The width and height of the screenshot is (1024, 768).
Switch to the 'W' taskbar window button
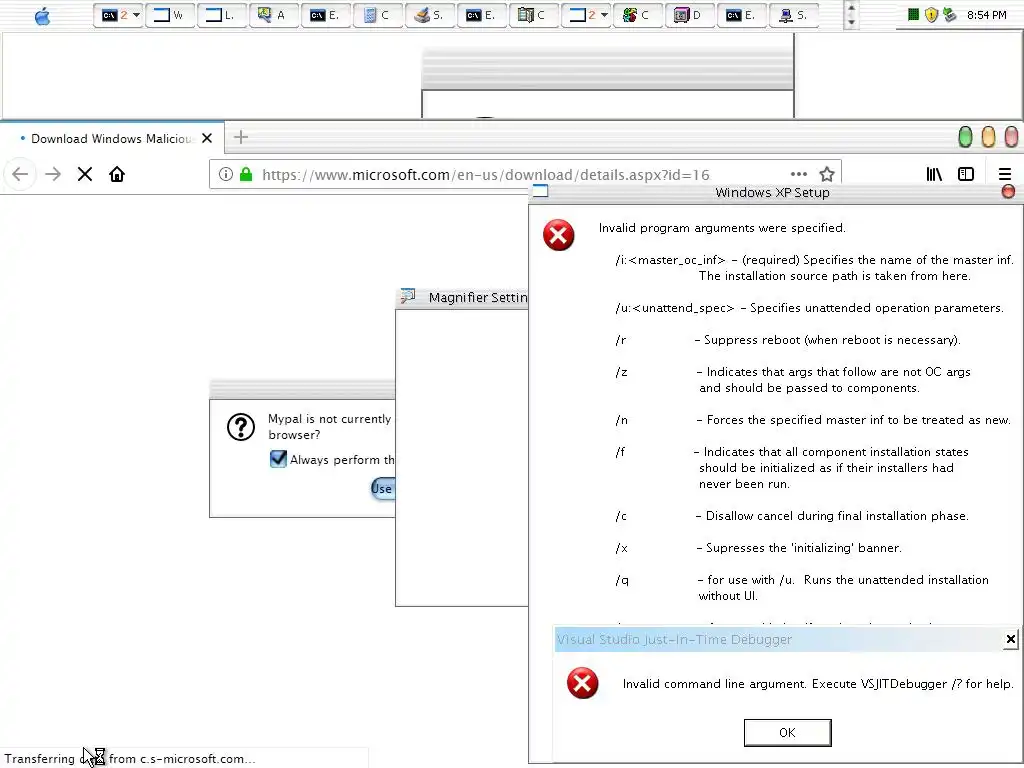(x=170, y=15)
